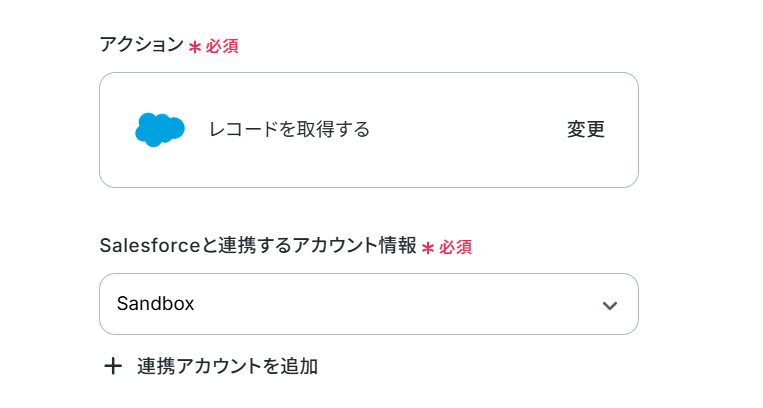This screenshot has width=763, height=408.
Task: Select the レコードを取得する action text
Action: coord(289,129)
